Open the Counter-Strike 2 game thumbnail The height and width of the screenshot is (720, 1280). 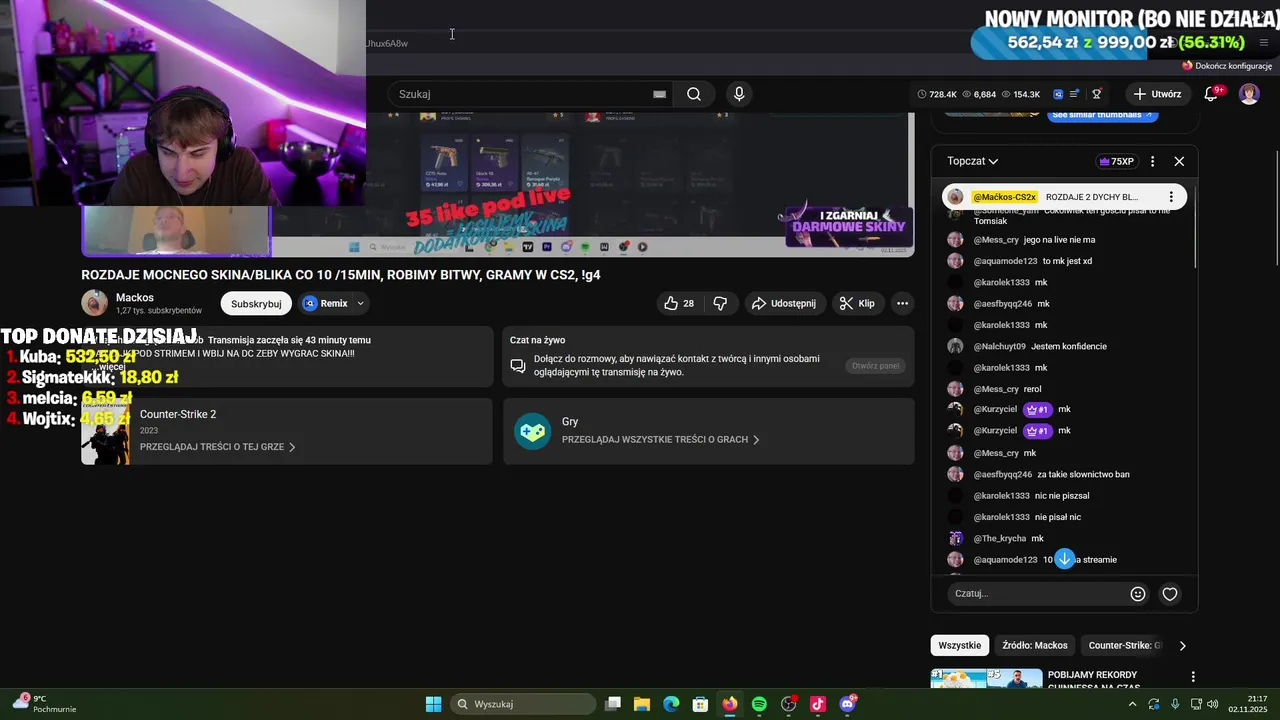(105, 431)
